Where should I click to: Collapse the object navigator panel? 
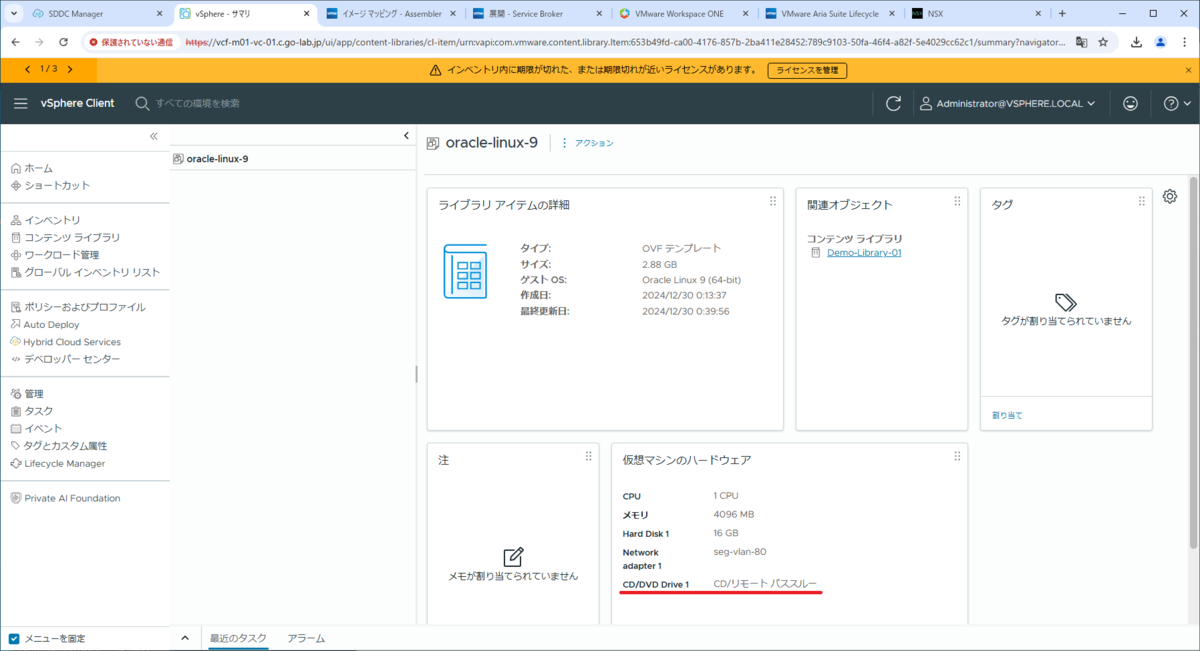[406, 136]
